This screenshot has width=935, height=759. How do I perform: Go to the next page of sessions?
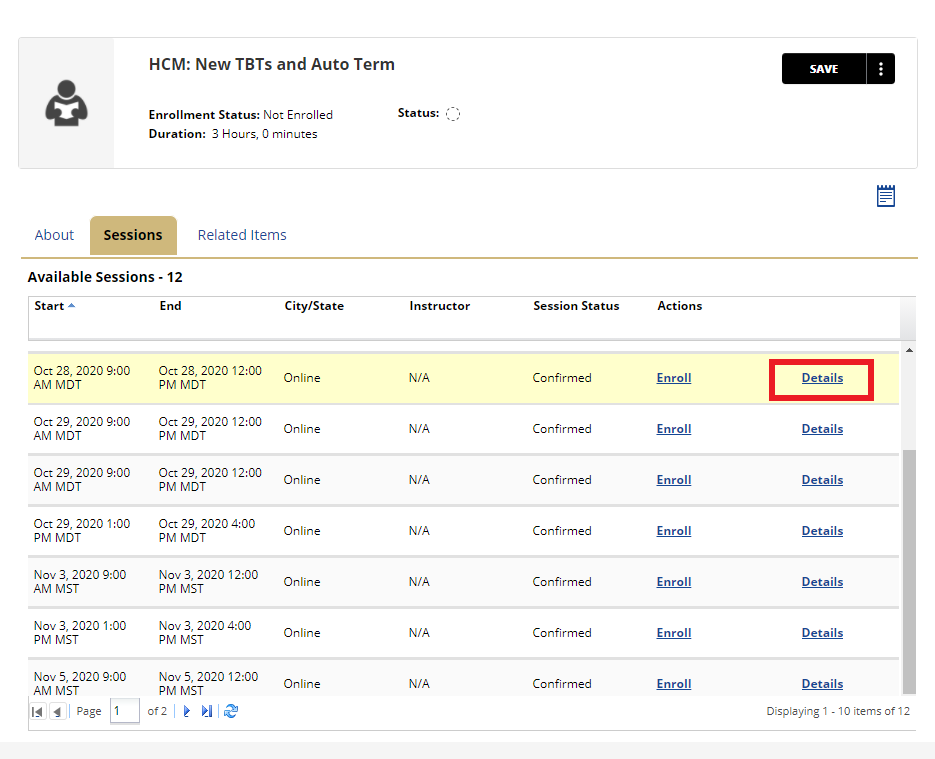pyautogui.click(x=186, y=711)
